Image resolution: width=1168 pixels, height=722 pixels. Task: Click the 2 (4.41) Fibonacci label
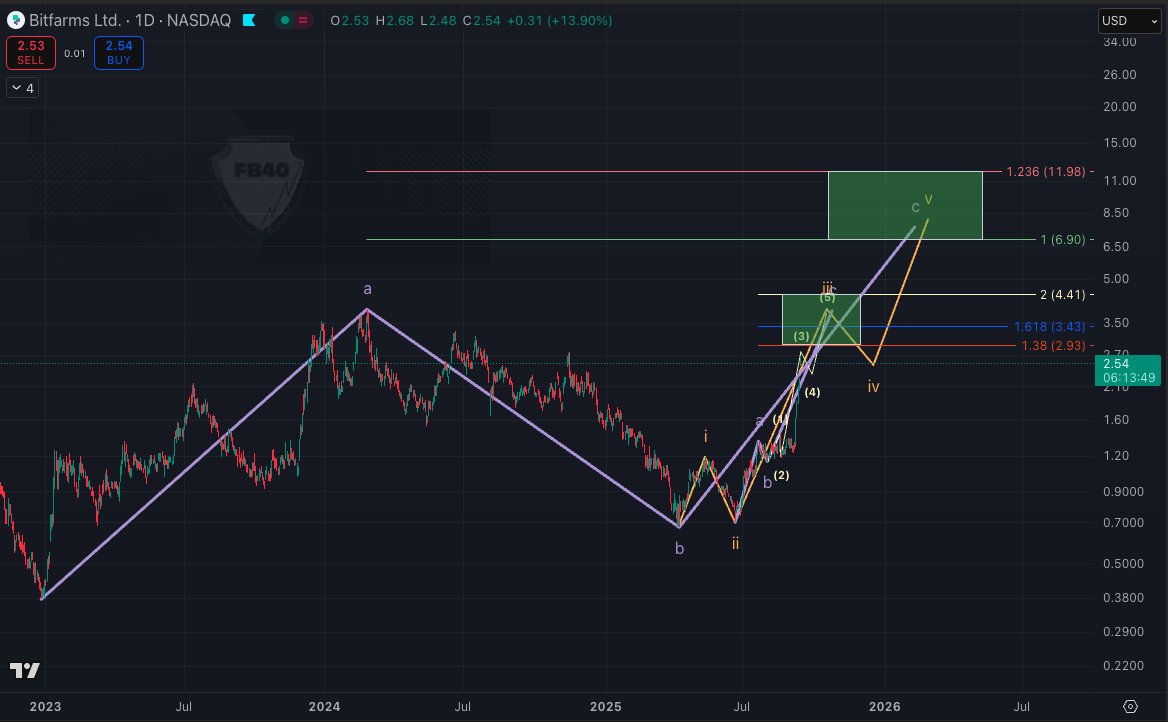[x=1062, y=294]
